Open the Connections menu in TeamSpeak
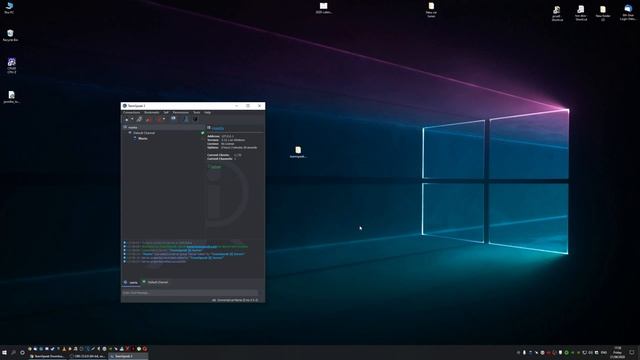Viewport: 640px width, 360px height. [x=131, y=112]
